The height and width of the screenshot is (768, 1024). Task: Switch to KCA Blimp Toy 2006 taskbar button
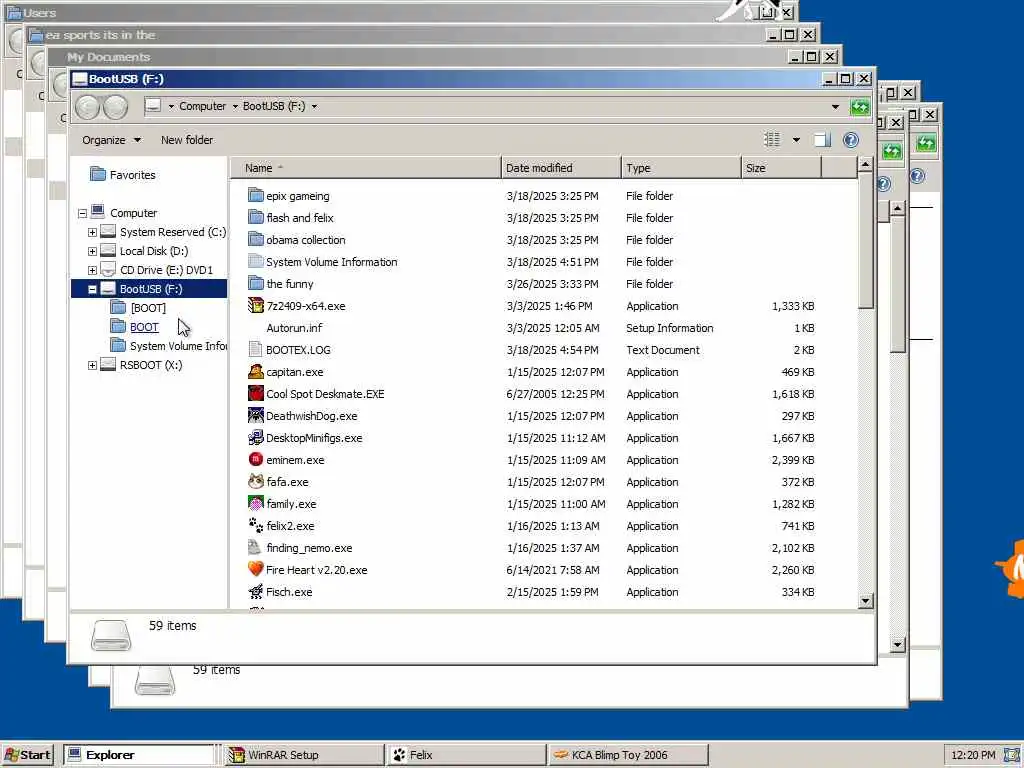tap(628, 755)
